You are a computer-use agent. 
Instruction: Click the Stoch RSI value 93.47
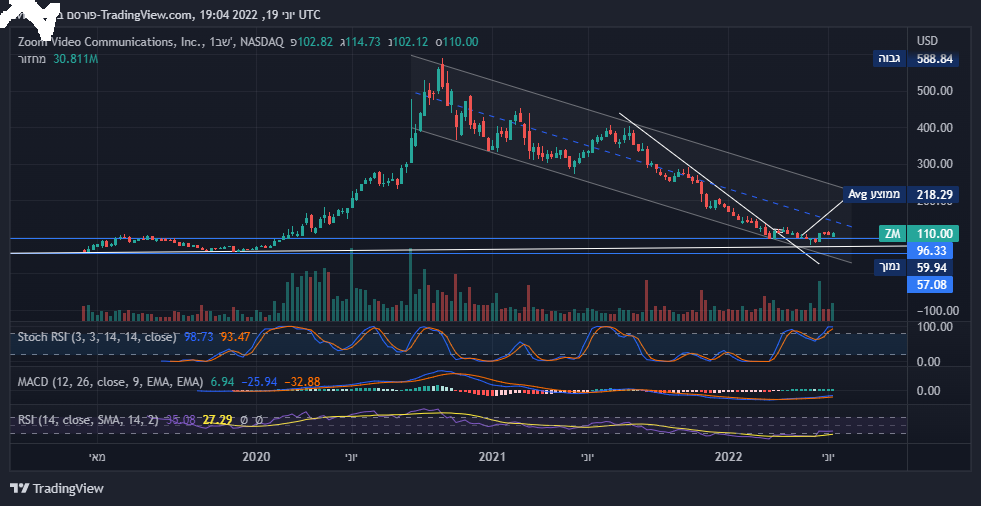point(235,337)
